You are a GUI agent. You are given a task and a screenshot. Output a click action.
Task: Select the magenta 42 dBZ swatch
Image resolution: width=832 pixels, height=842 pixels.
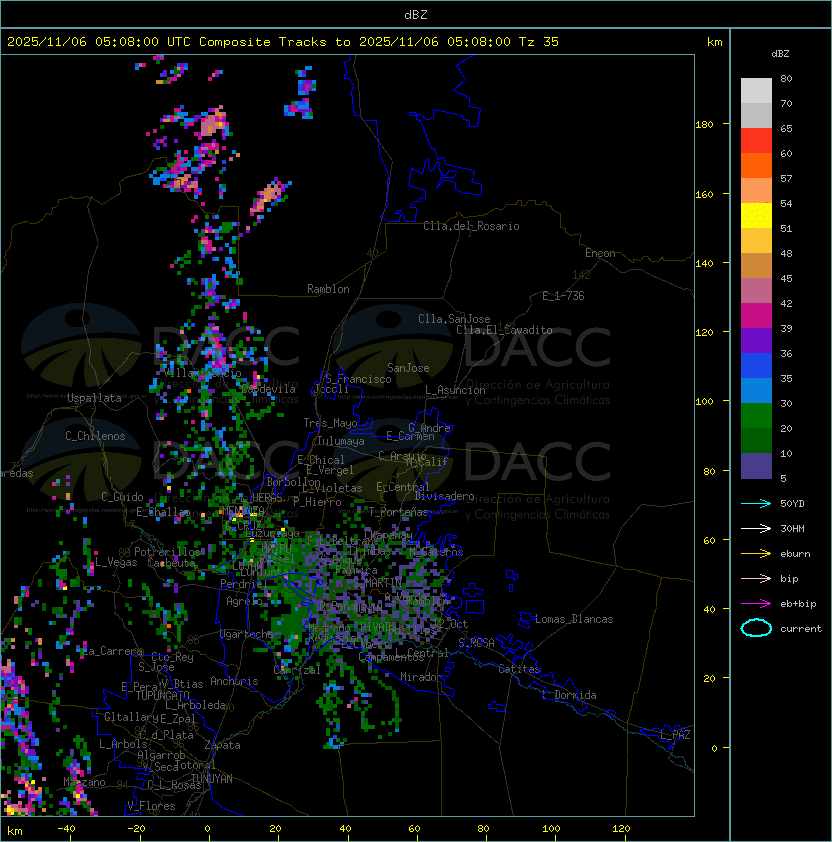click(756, 315)
